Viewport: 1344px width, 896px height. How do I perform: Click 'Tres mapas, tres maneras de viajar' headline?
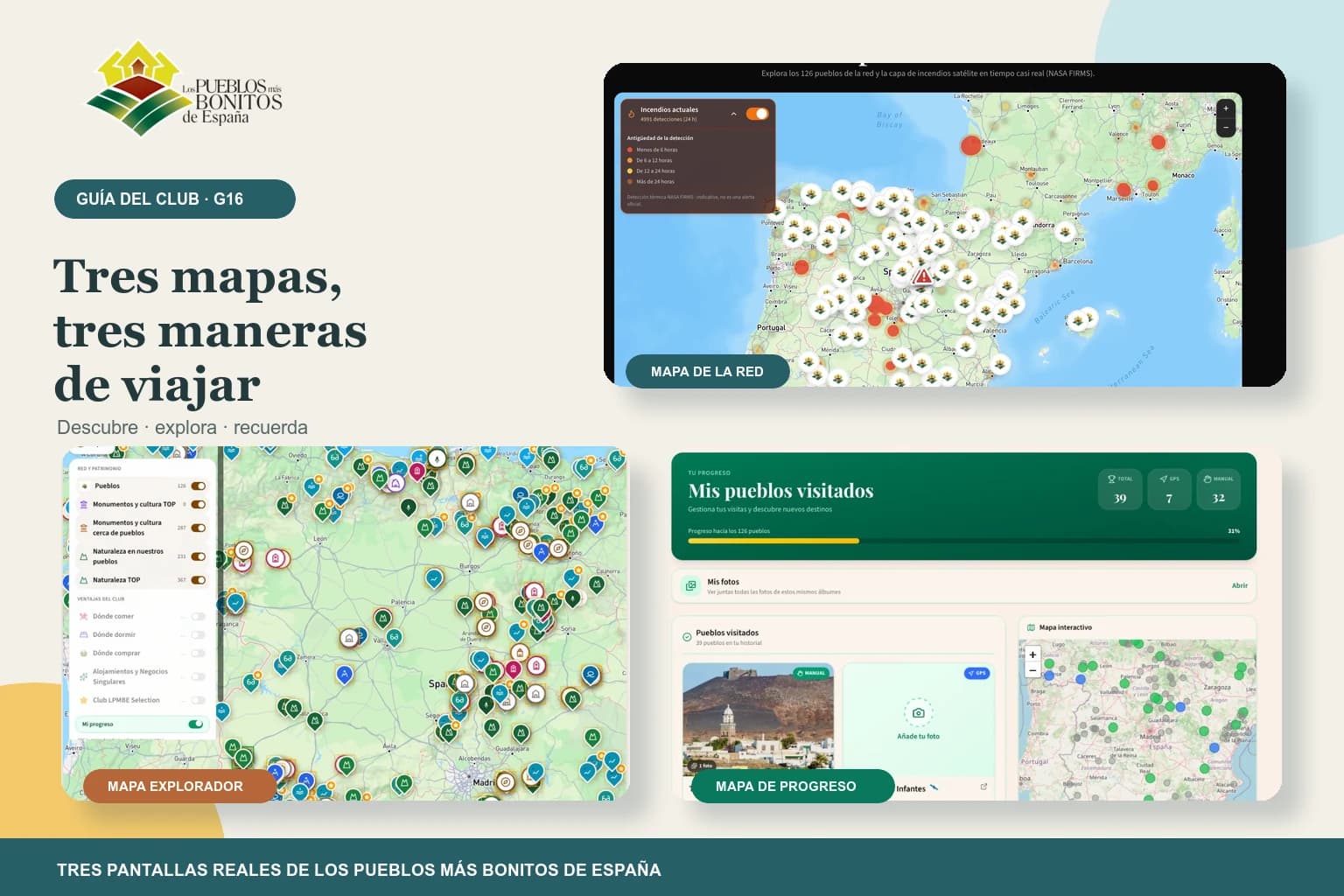pos(210,330)
